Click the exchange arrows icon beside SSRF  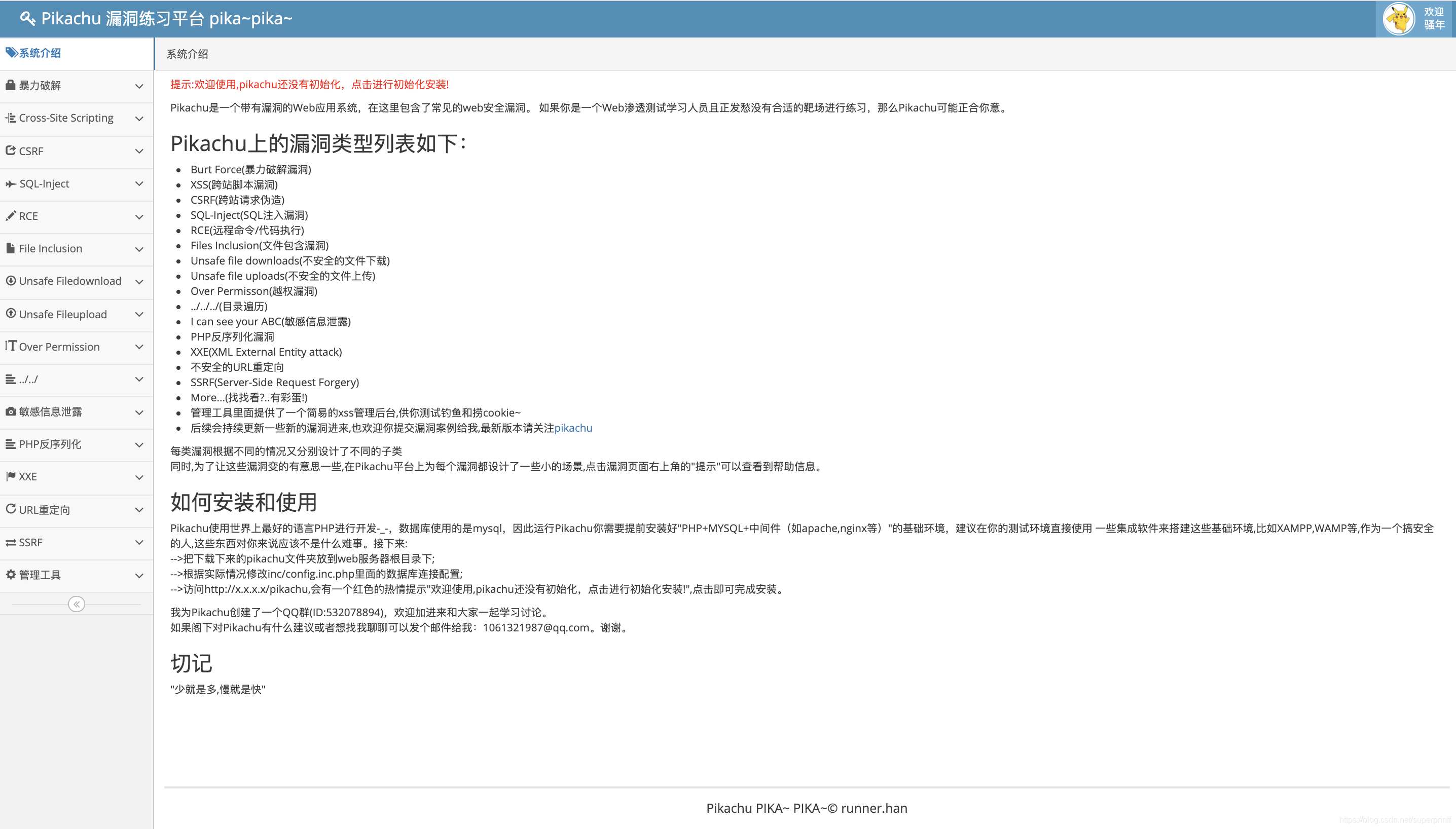coord(10,542)
